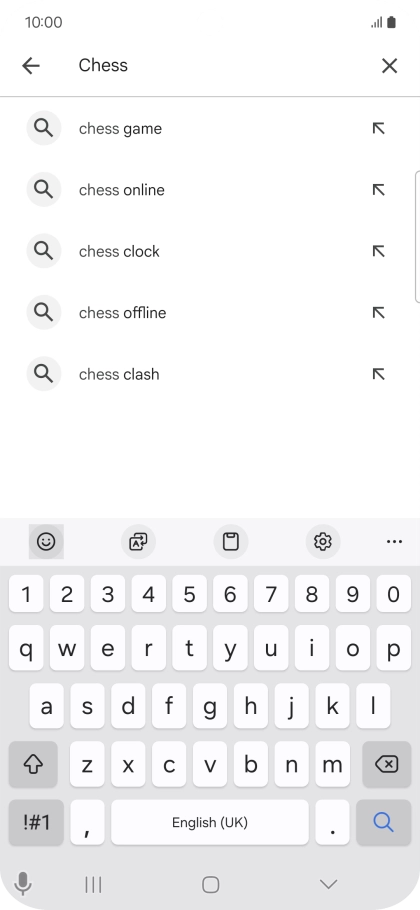Screen dimensions: 420x910
Task: Select the chess game suggestion
Action: click(x=210, y=128)
